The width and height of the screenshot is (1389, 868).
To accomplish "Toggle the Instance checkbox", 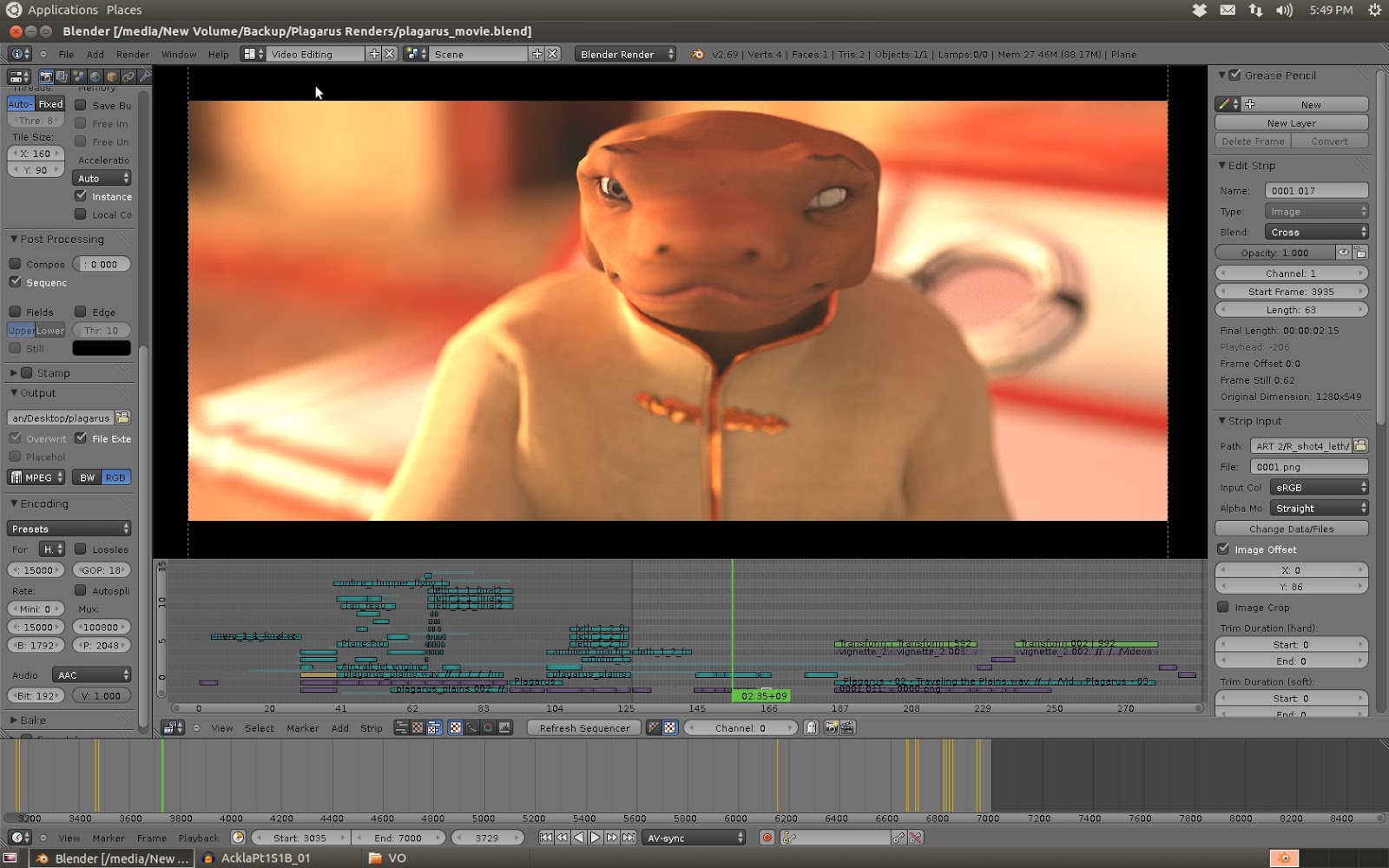I will [x=81, y=196].
